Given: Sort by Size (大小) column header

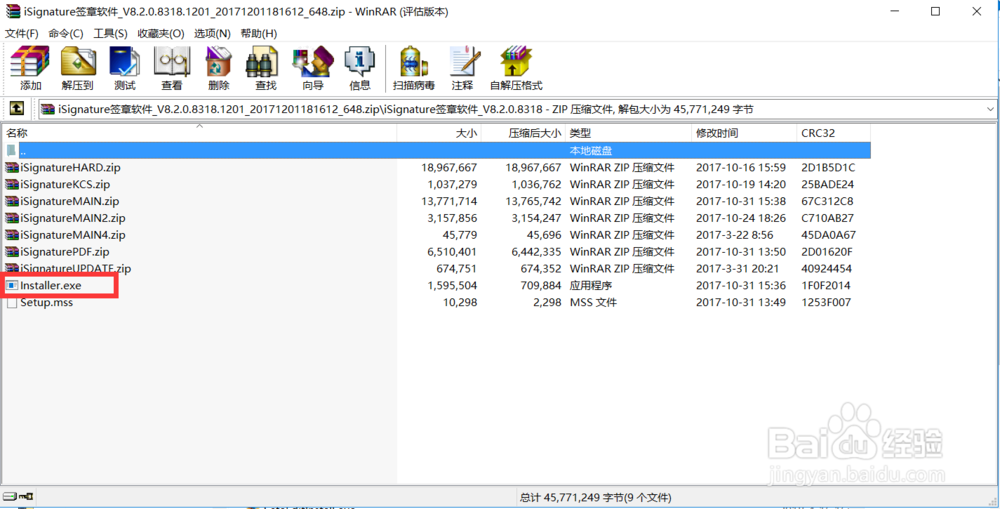Looking at the screenshot, I should point(439,133).
